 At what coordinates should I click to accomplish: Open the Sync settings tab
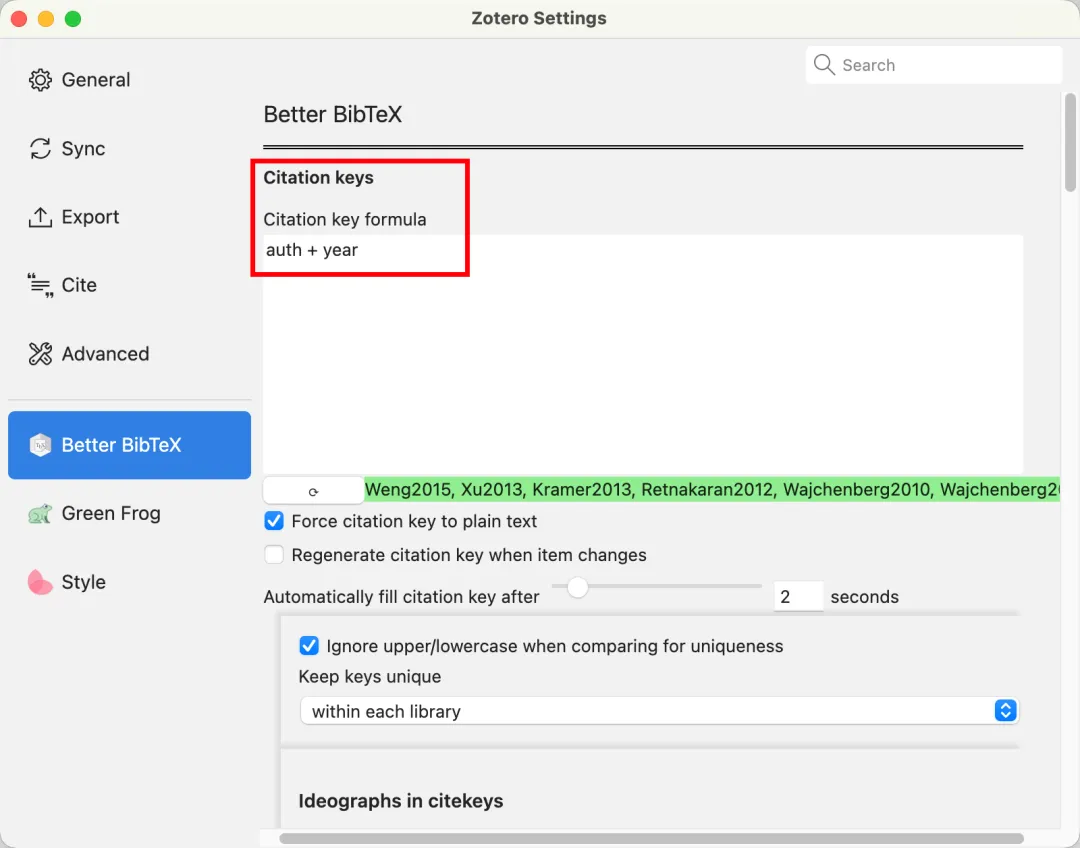point(83,149)
